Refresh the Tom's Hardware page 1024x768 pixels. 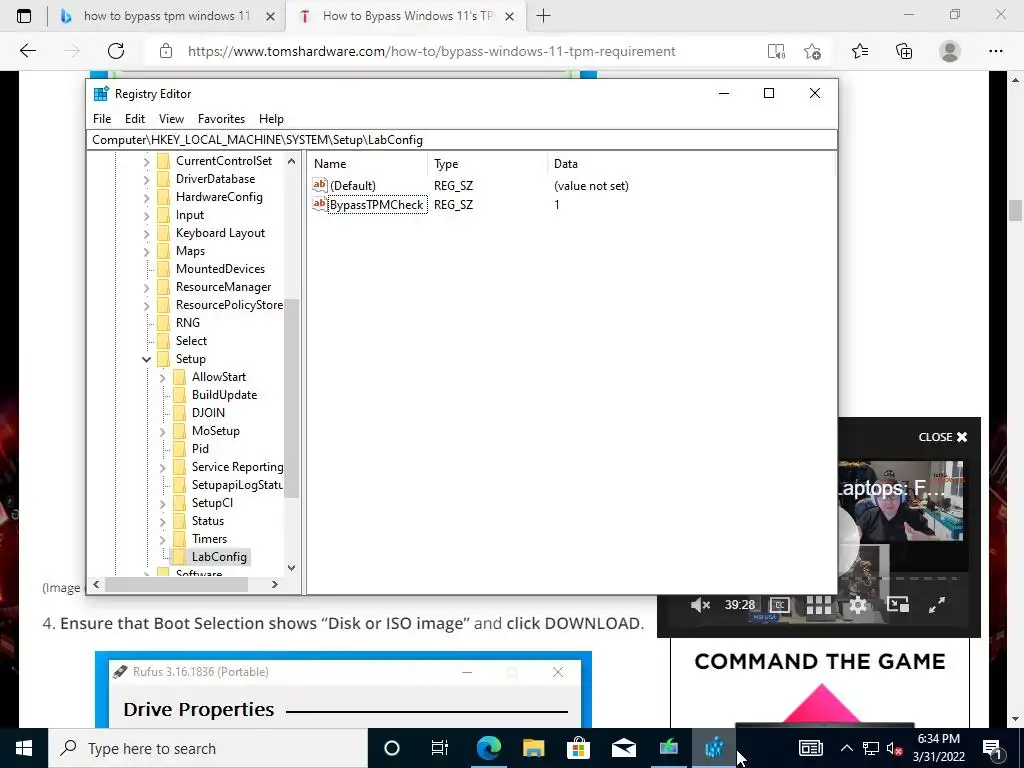tap(116, 51)
